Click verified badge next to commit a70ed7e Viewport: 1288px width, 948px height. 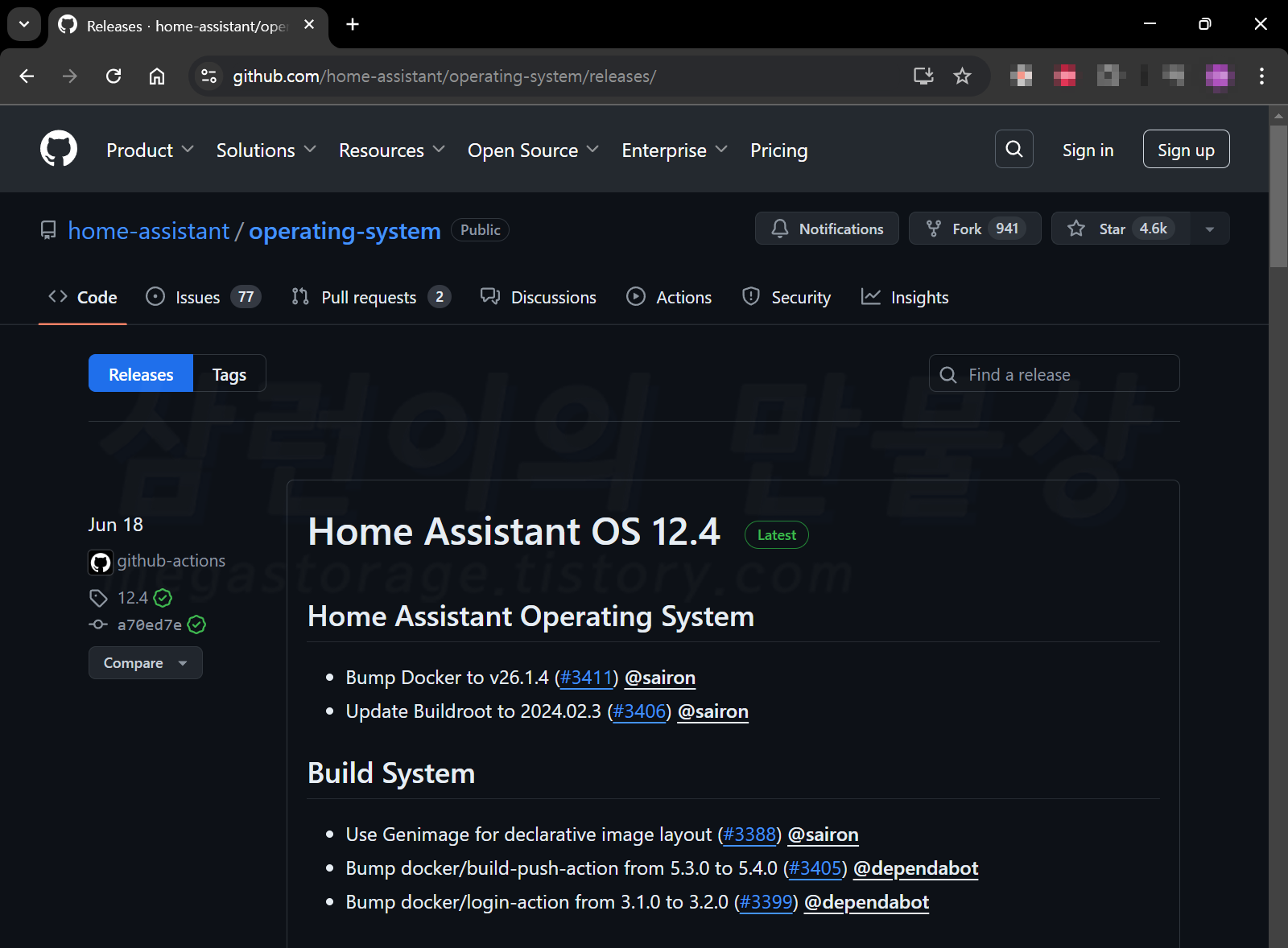click(x=196, y=624)
